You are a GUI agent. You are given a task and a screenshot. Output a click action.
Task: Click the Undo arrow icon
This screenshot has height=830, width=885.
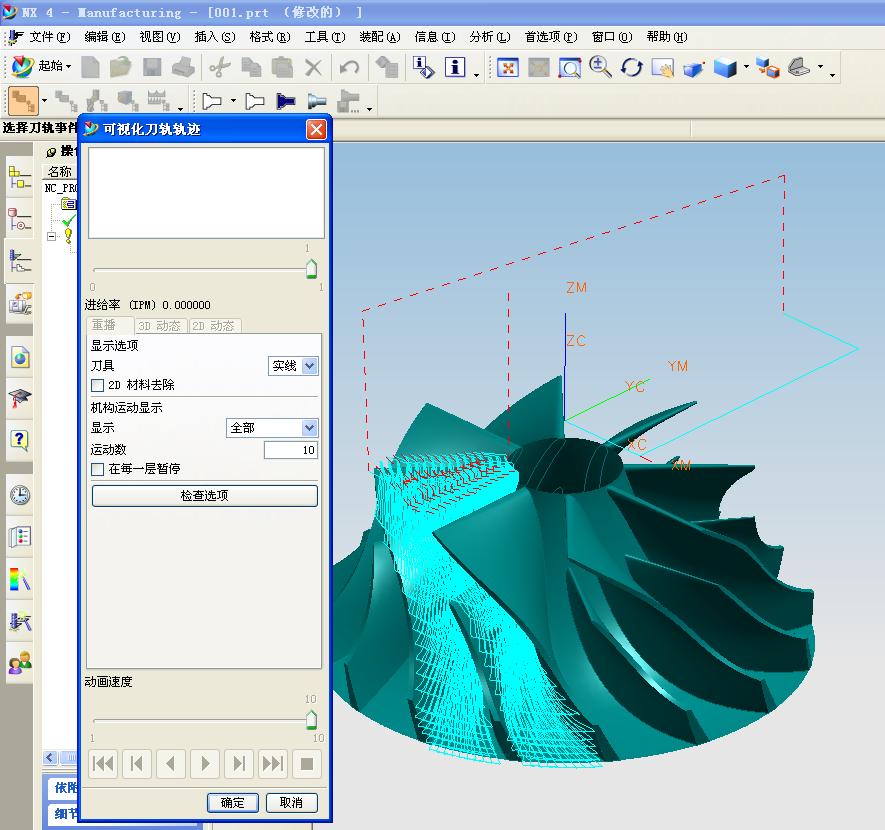coord(349,67)
